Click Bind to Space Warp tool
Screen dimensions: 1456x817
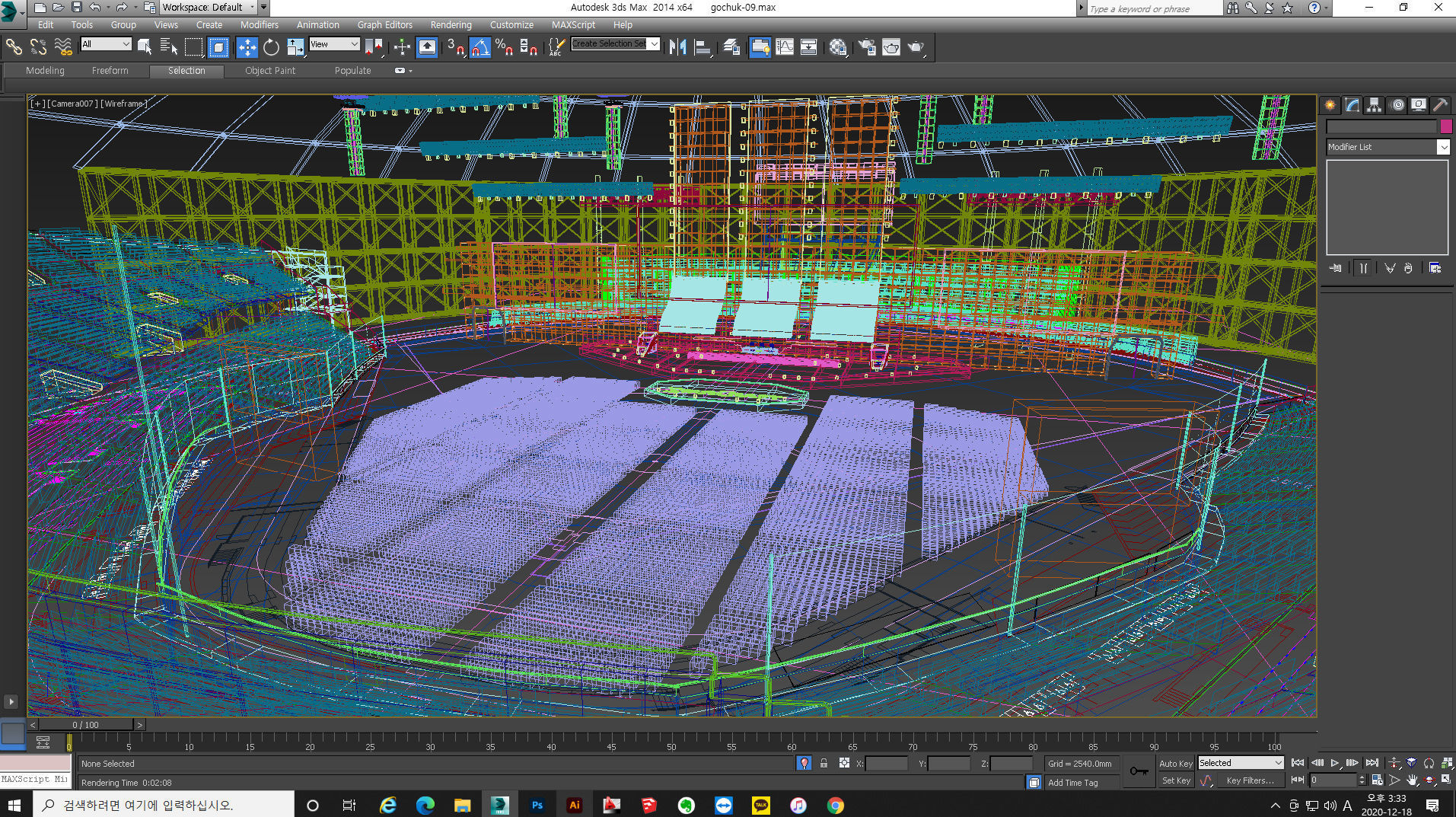[63, 47]
